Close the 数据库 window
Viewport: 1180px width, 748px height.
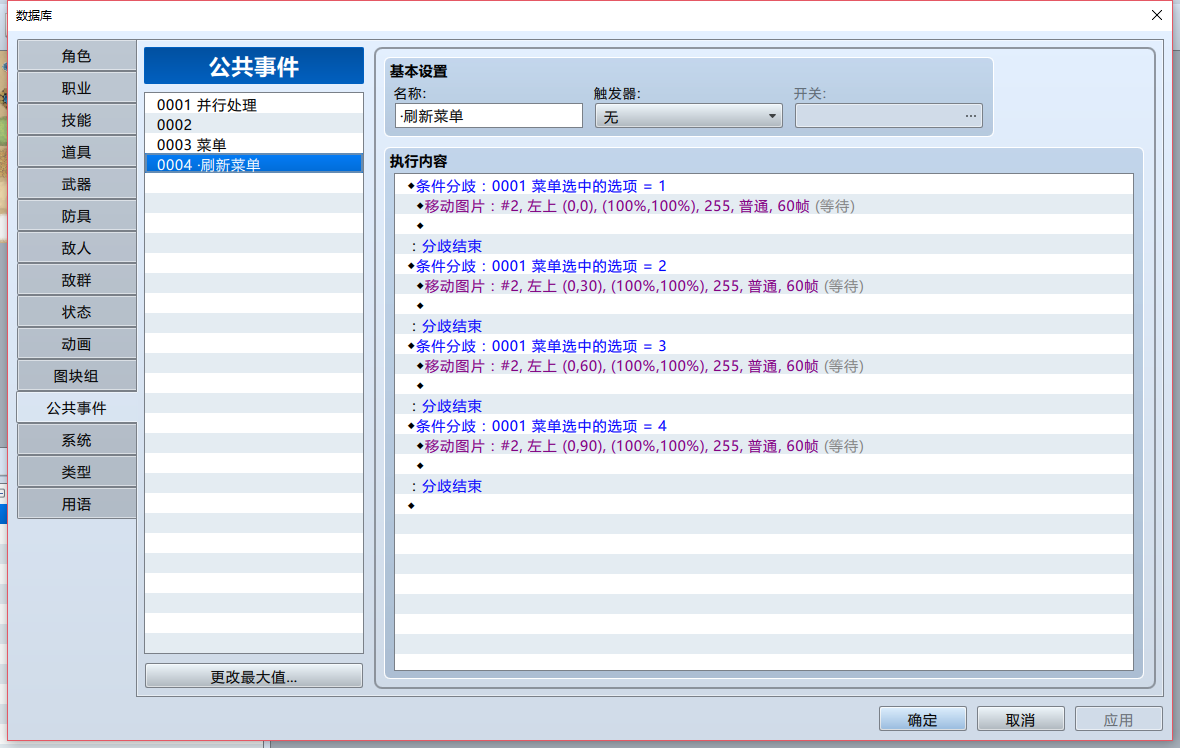point(1157,15)
